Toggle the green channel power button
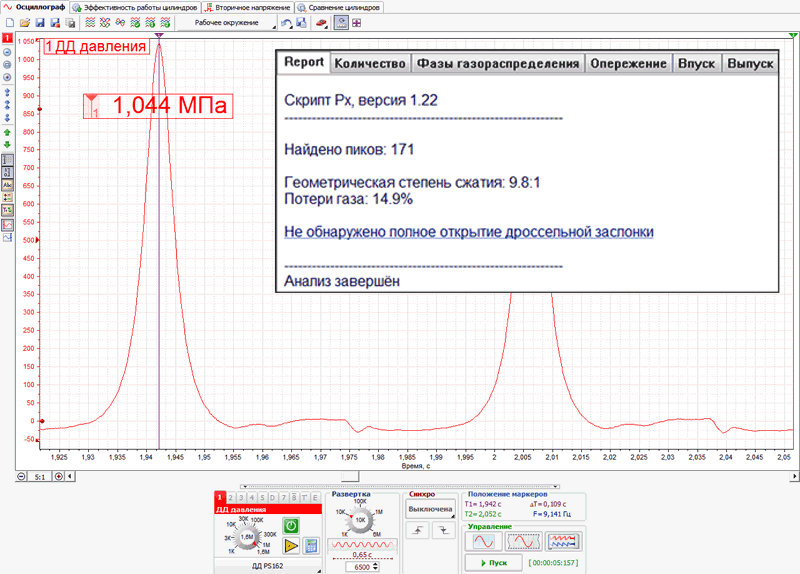 pyautogui.click(x=291, y=526)
